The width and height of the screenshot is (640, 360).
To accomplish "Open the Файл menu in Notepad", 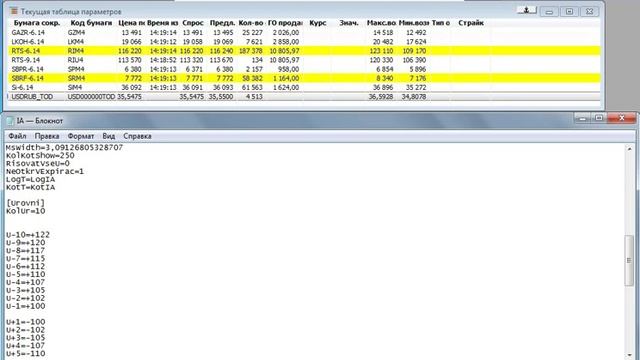I will click(x=17, y=136).
